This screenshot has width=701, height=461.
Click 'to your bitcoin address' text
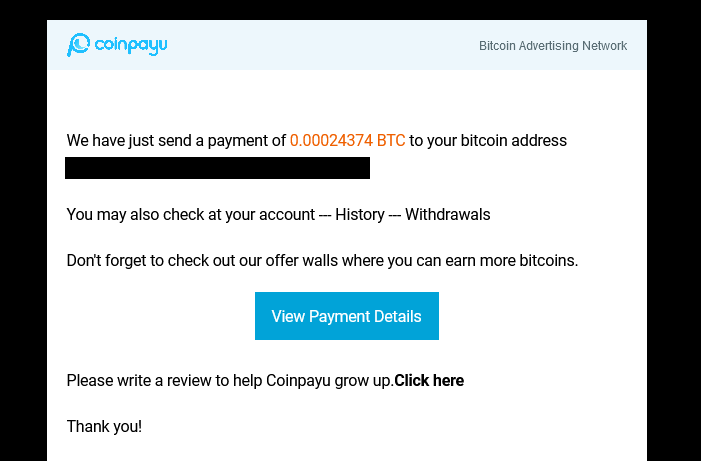[x=488, y=140]
